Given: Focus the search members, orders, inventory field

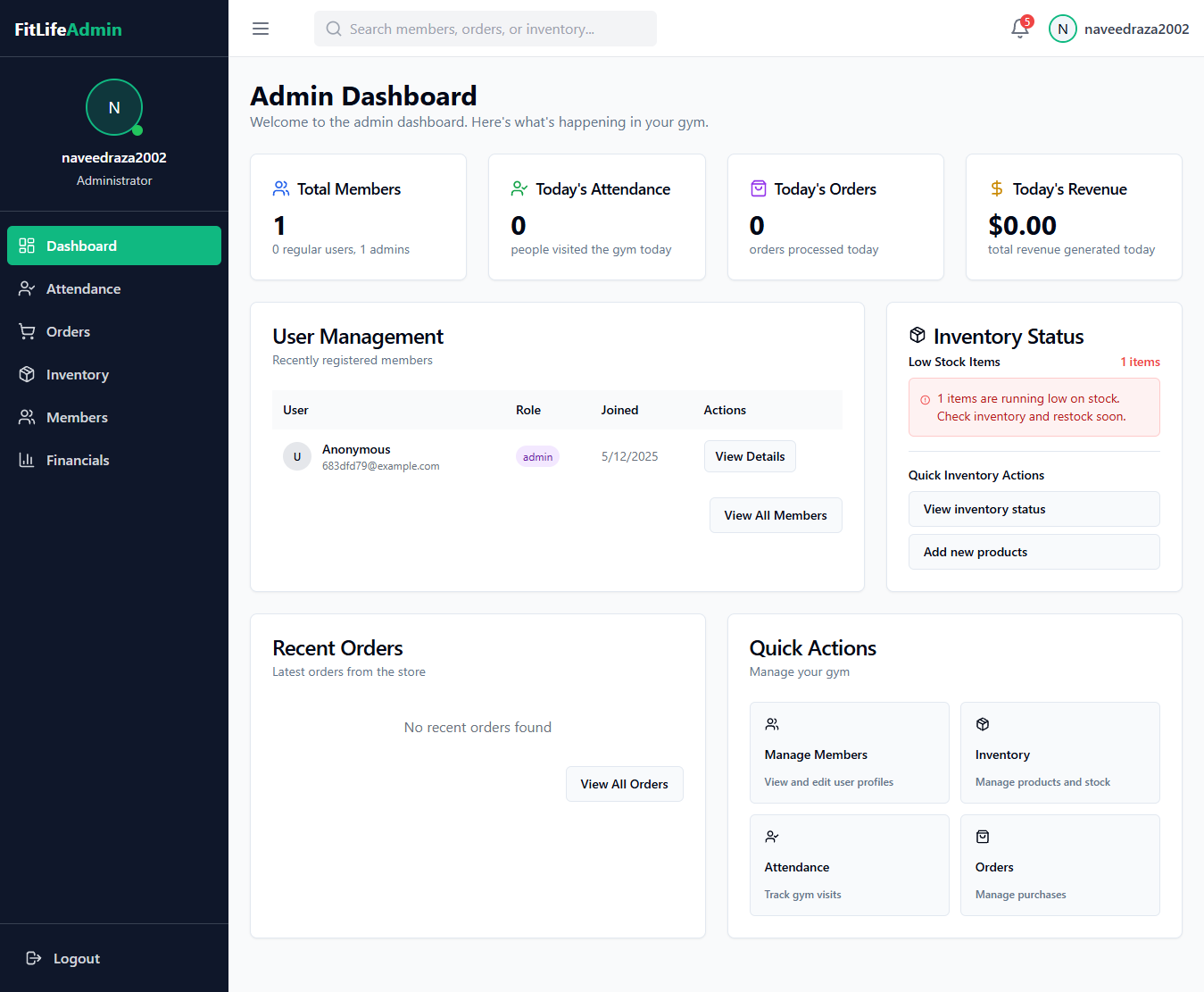Looking at the screenshot, I should click(x=486, y=29).
